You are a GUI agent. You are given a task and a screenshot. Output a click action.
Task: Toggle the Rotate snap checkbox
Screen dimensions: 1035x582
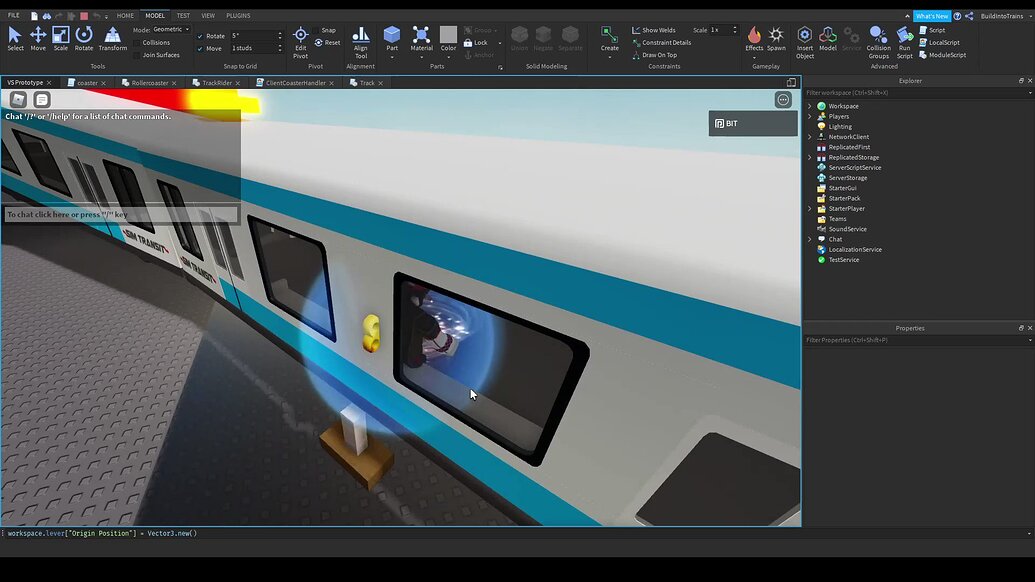[200, 36]
